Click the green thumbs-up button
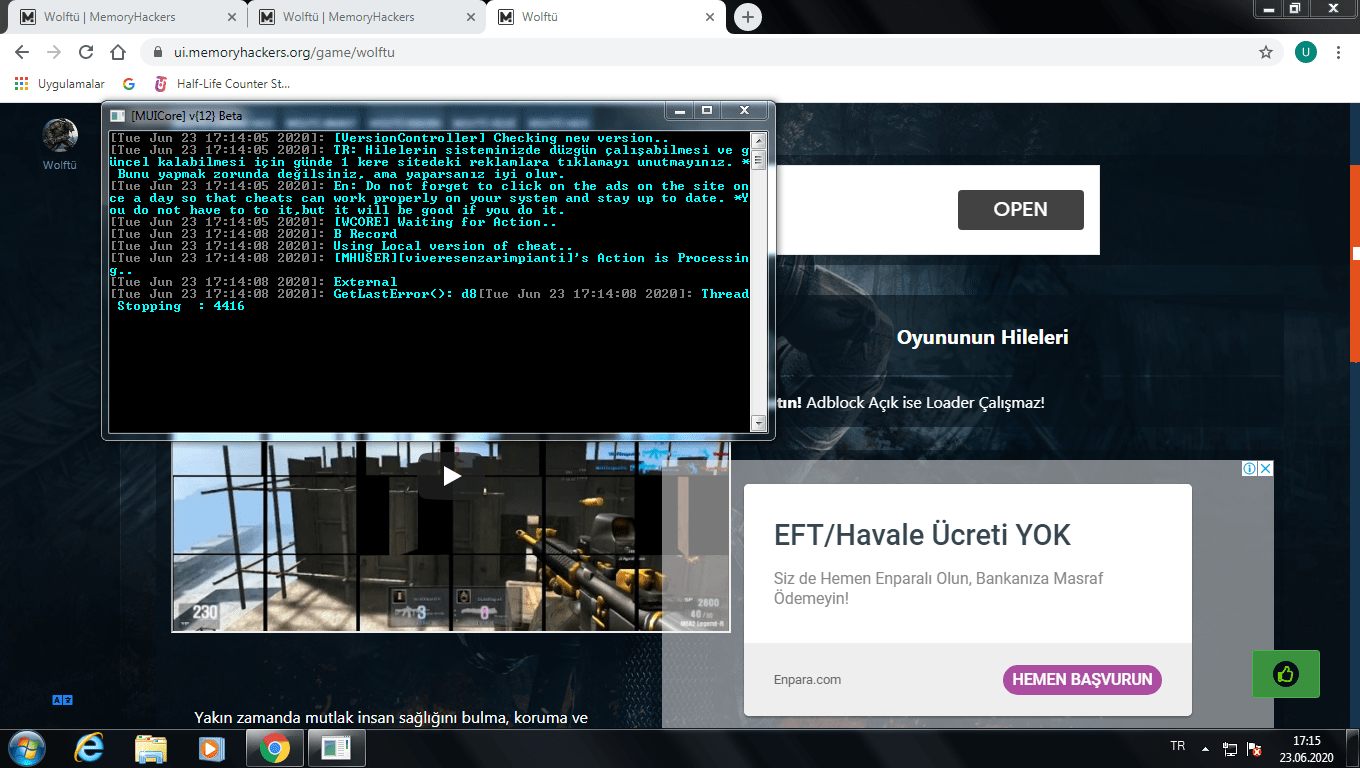The height and width of the screenshot is (768, 1360). 1286,674
